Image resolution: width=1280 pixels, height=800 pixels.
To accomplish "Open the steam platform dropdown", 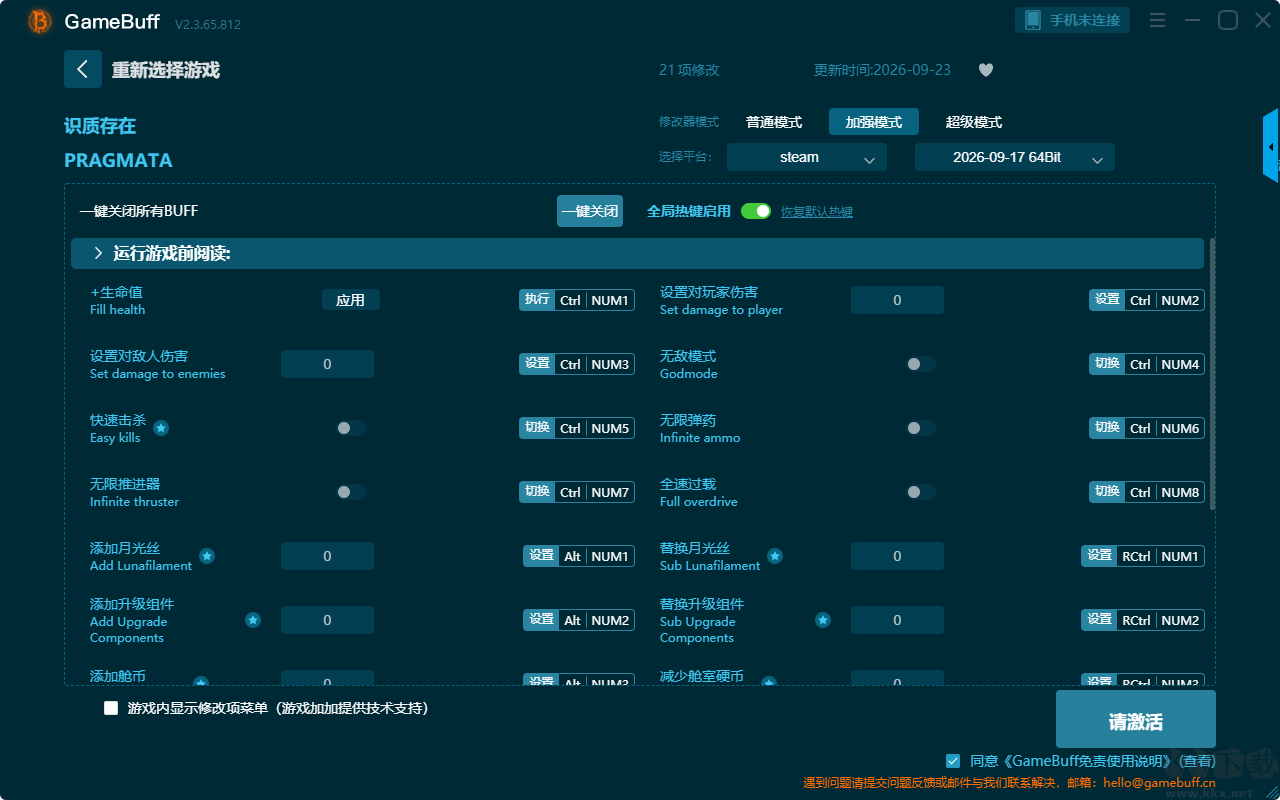I will [x=807, y=157].
